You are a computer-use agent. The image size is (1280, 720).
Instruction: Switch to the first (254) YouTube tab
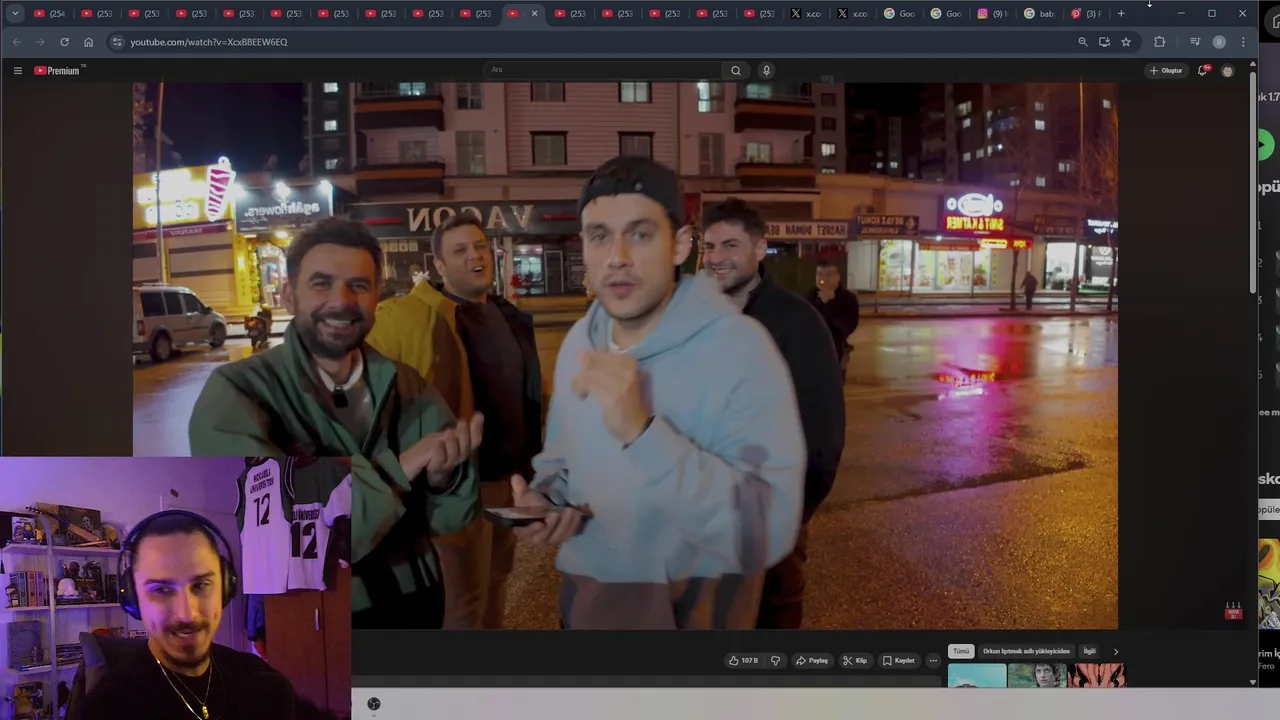(x=49, y=13)
